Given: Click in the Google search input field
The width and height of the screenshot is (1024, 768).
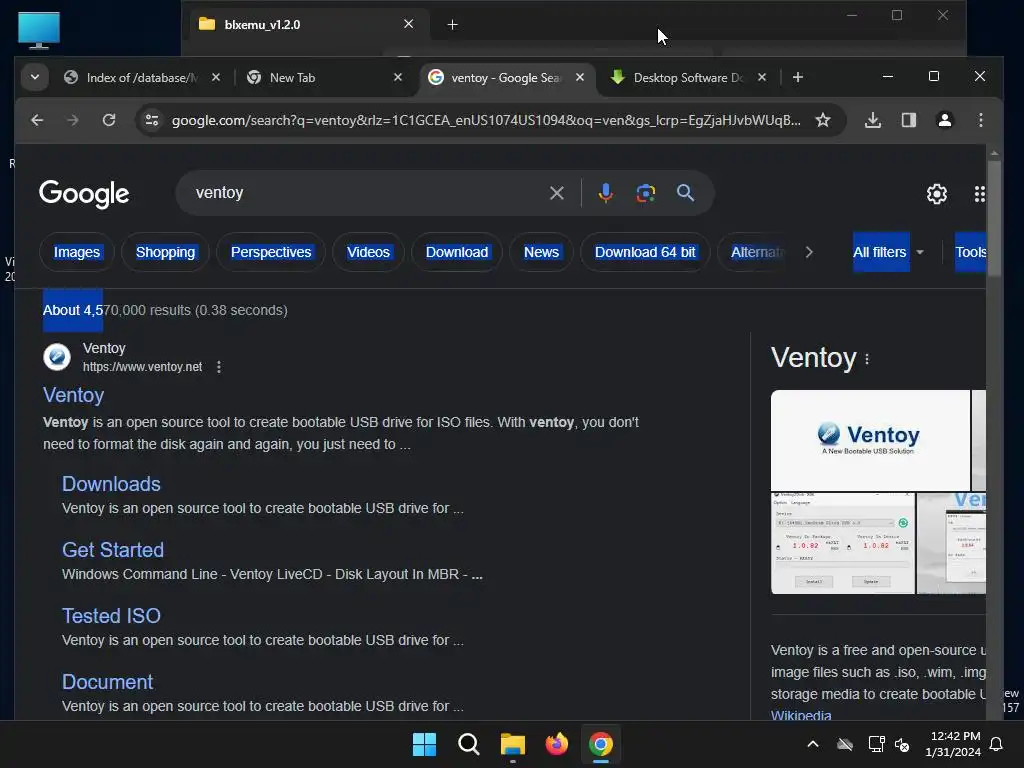Looking at the screenshot, I should 366,193.
